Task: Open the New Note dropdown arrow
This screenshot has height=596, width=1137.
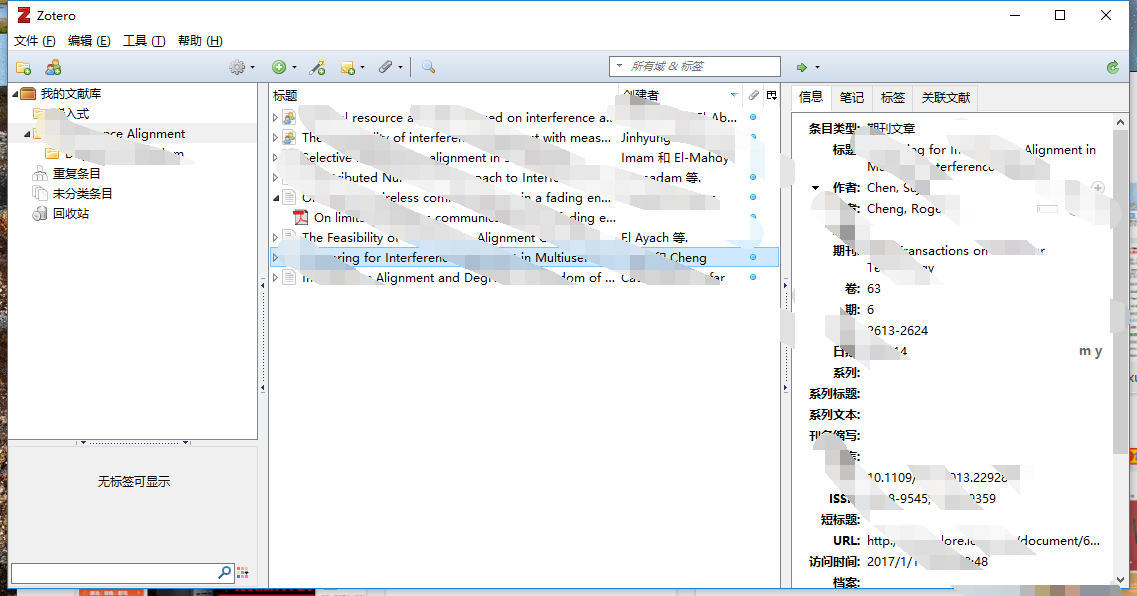Action: coord(363,67)
